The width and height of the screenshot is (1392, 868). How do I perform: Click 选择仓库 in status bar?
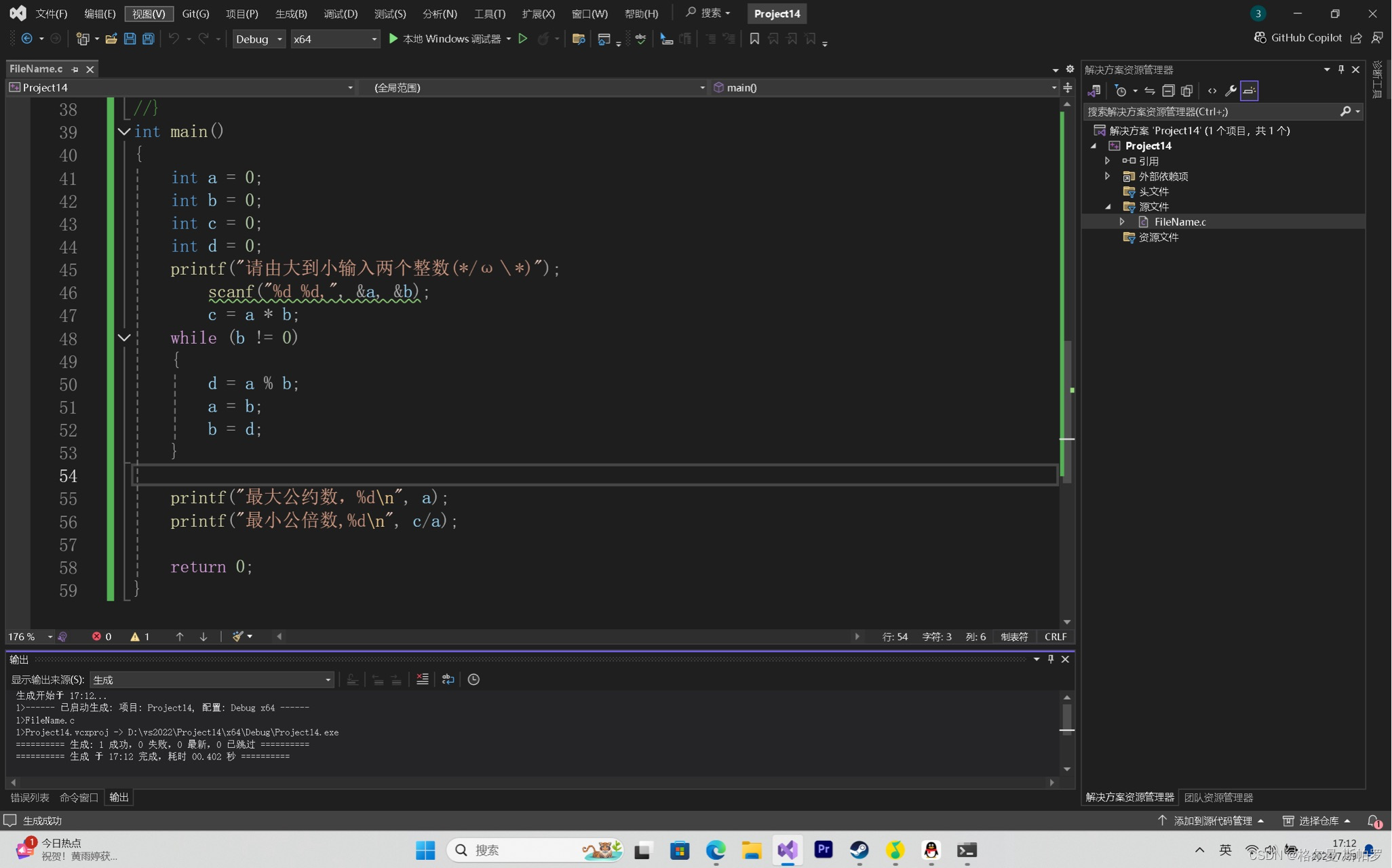[x=1317, y=821]
